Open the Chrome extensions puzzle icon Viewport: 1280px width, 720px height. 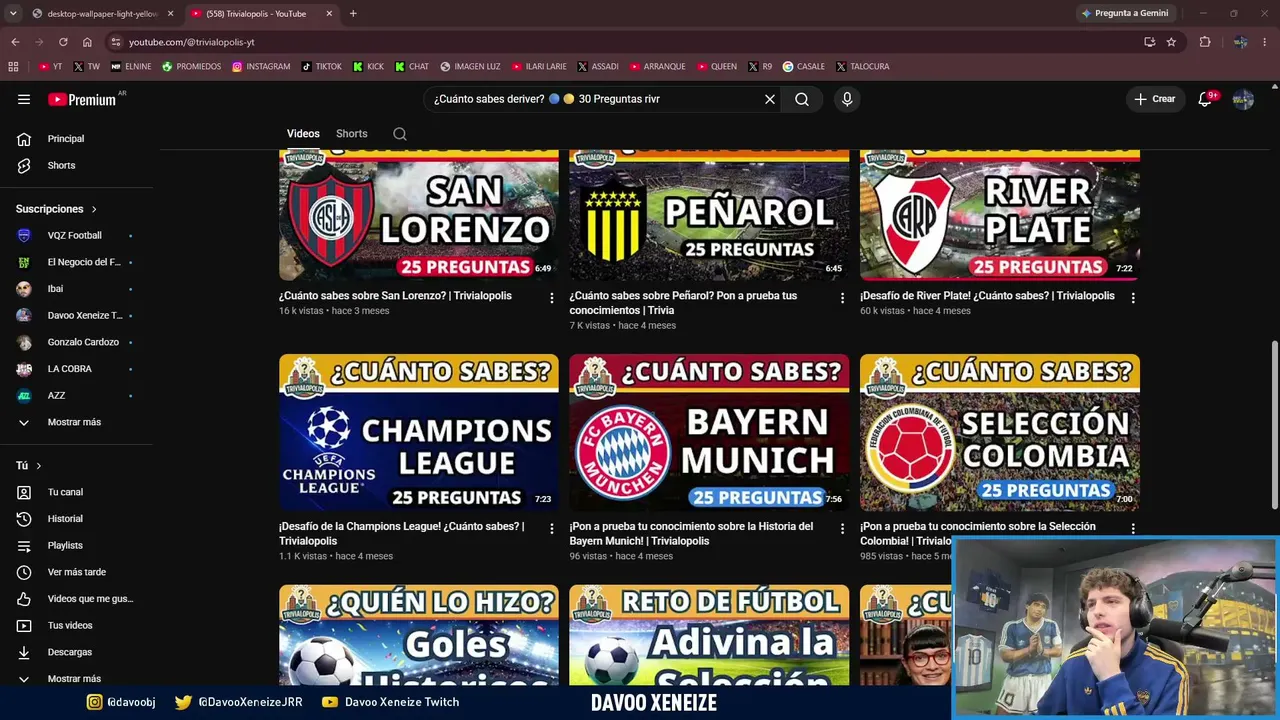point(1205,42)
